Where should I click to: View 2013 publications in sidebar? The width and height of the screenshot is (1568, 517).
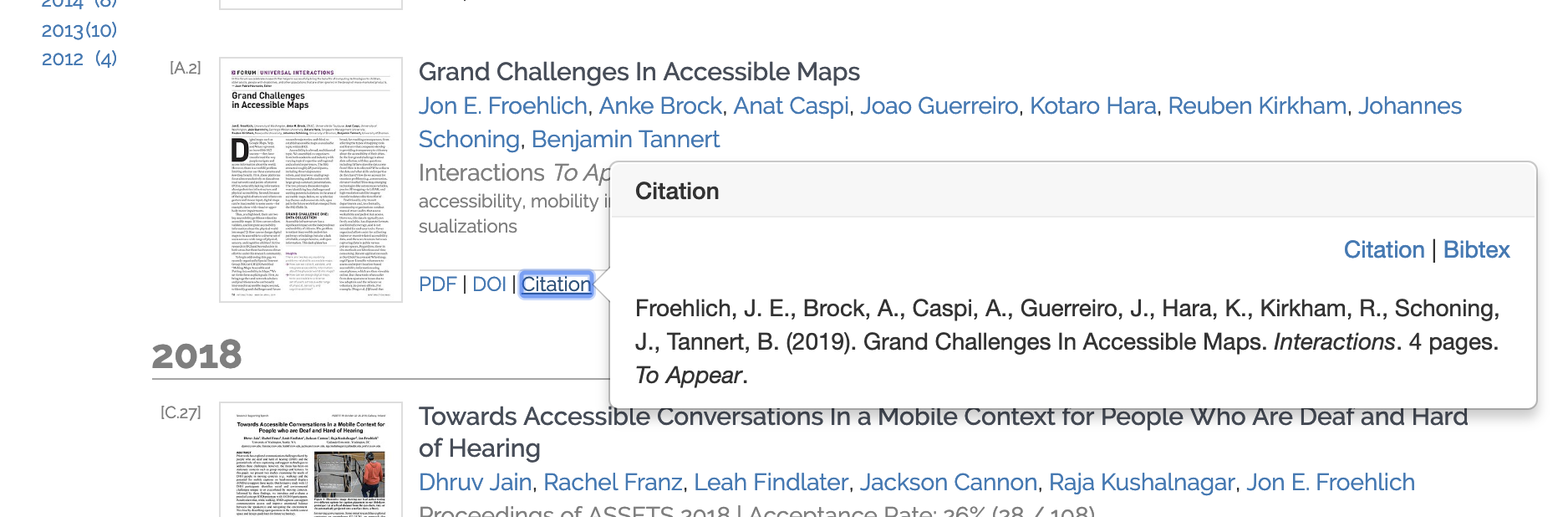pyautogui.click(x=78, y=30)
